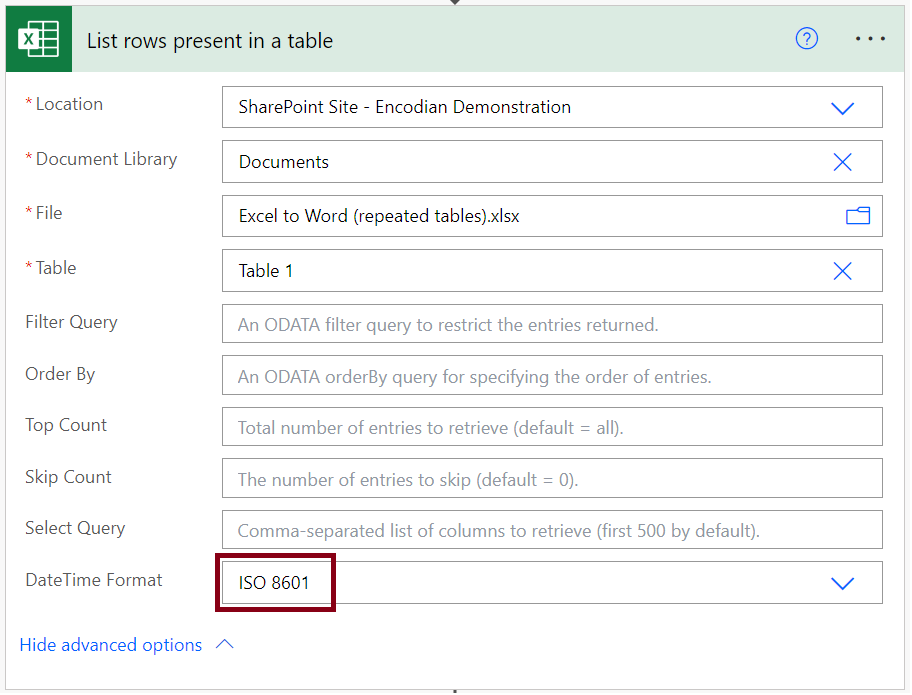
Task: Clear the Document Library value
Action: pos(844,162)
